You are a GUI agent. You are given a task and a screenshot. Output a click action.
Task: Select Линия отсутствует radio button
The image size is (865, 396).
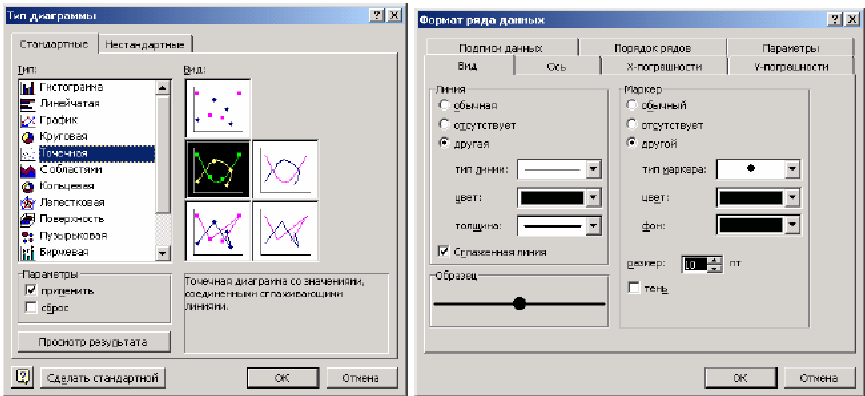pos(443,124)
